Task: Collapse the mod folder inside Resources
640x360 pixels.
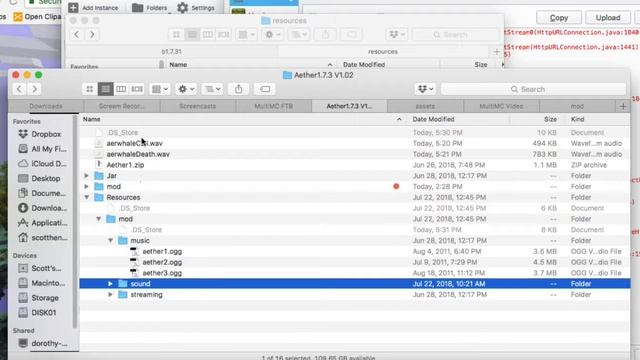Action: tap(98, 219)
